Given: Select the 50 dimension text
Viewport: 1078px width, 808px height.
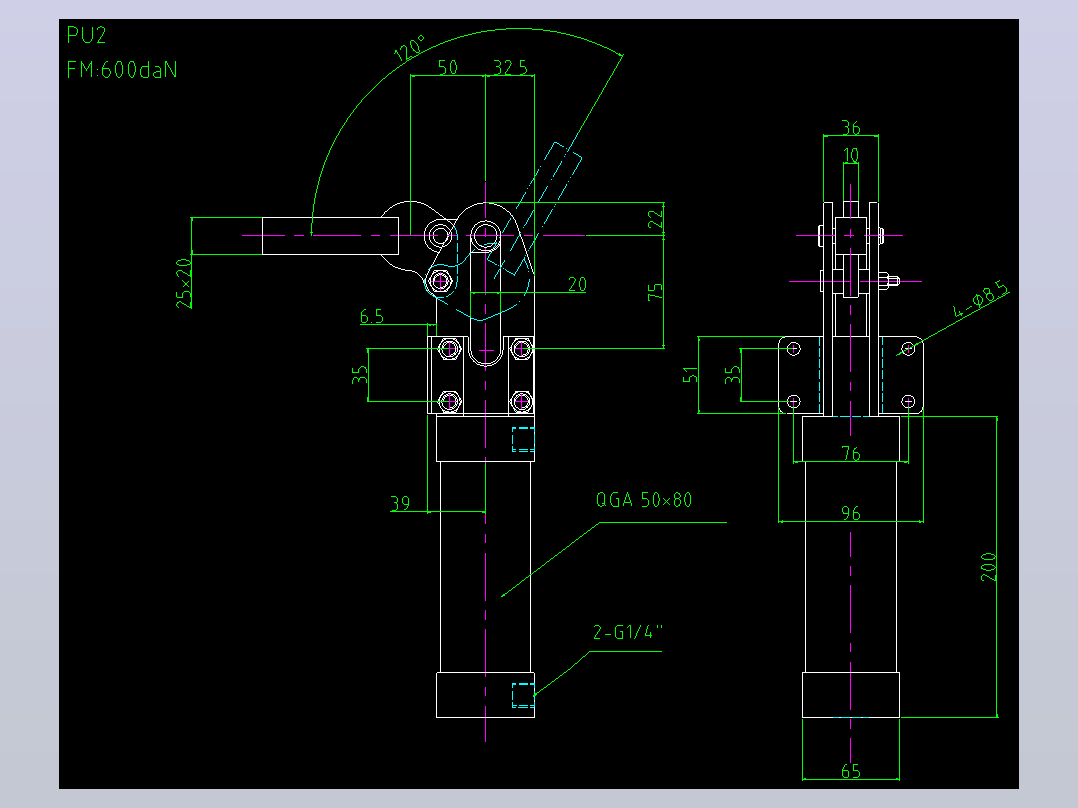Looking at the screenshot, I should (x=448, y=67).
